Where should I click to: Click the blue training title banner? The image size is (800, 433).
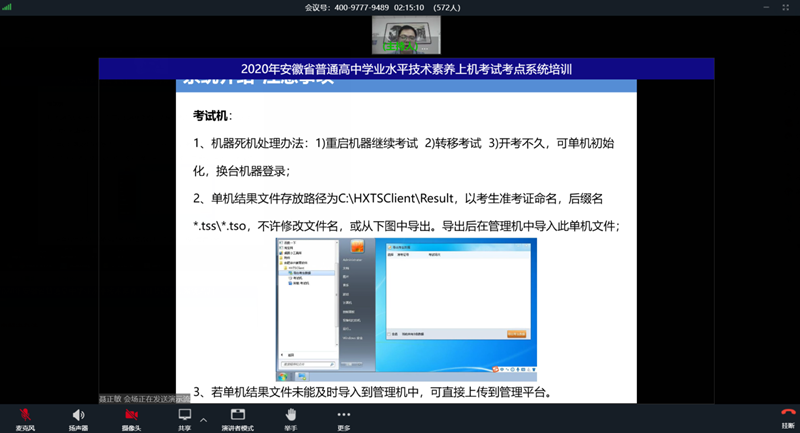click(x=406, y=69)
